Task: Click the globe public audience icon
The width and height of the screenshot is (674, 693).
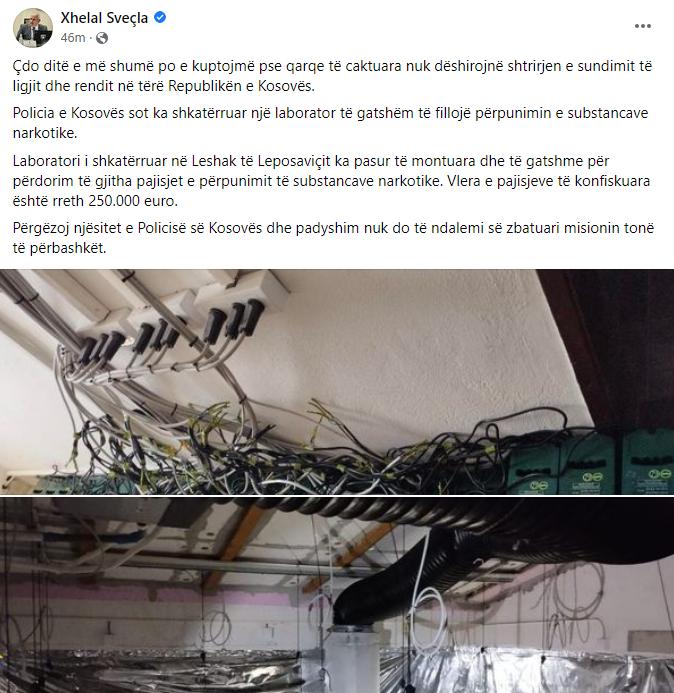Action: point(102,38)
